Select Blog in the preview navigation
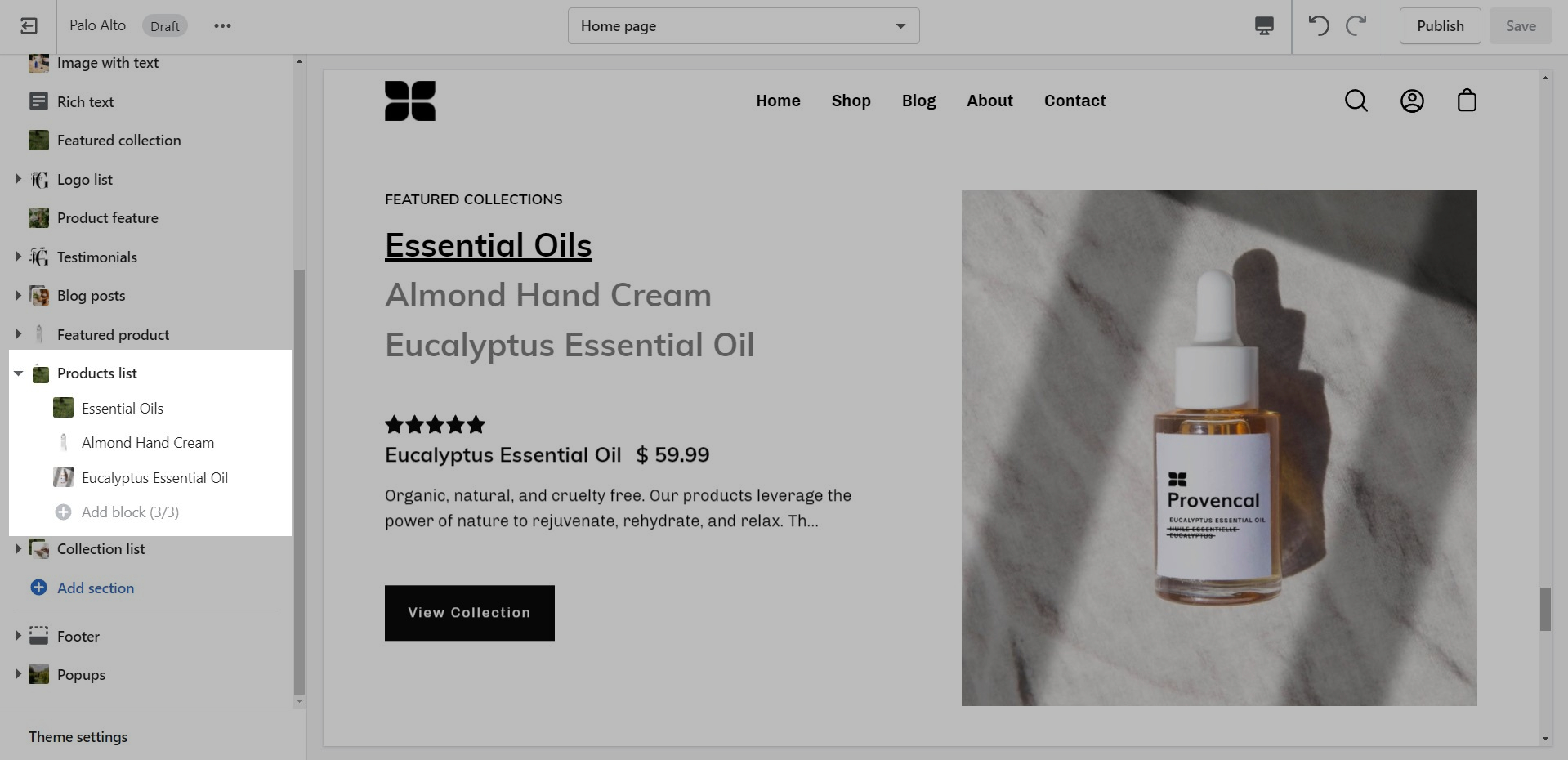The width and height of the screenshot is (1568, 760). [918, 101]
